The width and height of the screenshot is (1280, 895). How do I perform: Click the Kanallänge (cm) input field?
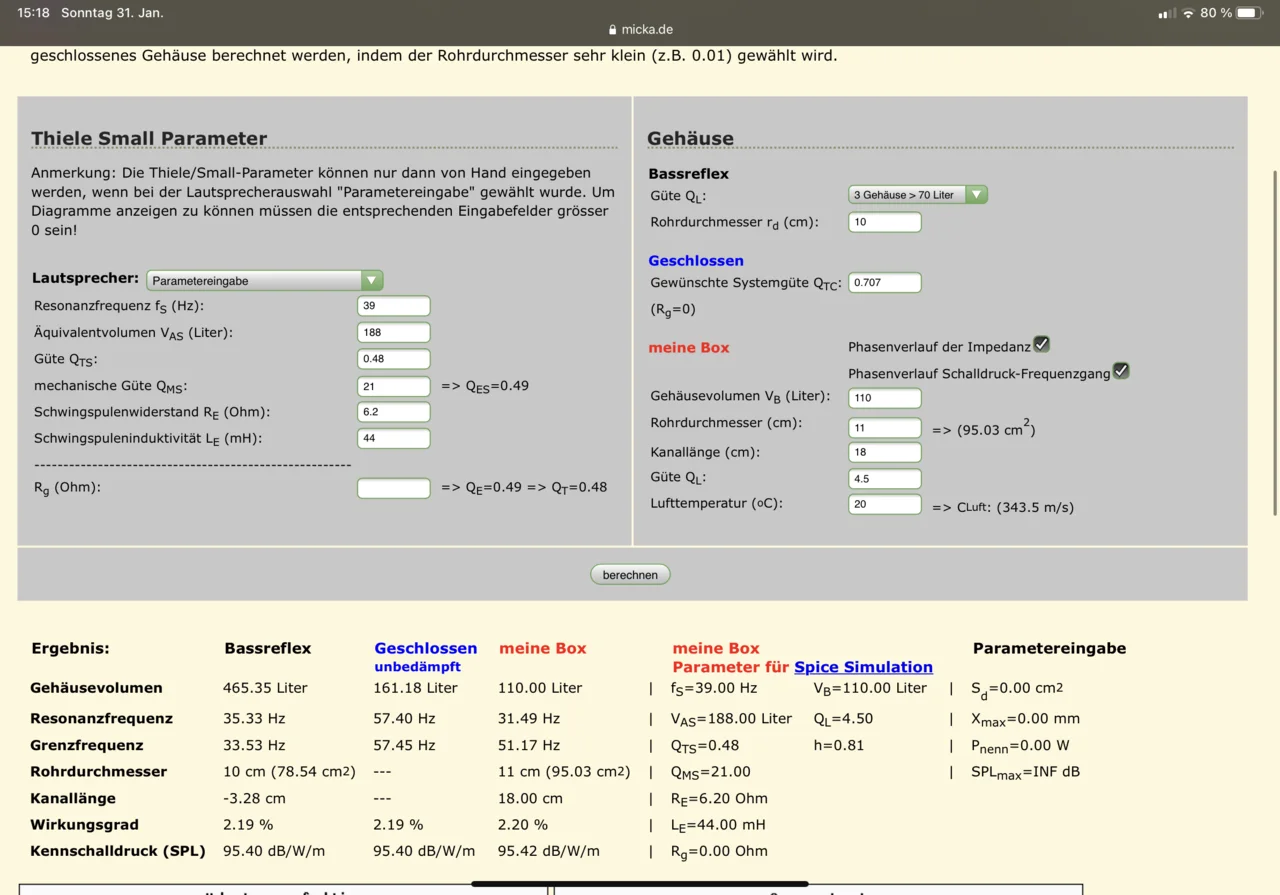pos(884,452)
